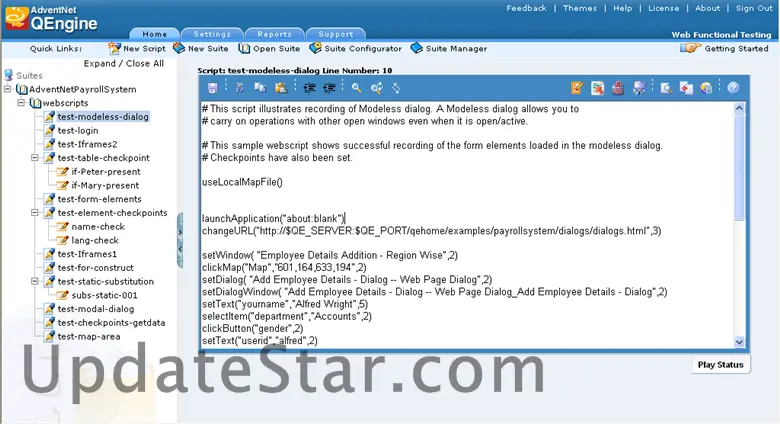The height and width of the screenshot is (424, 780).
Task: Click the Copy icon in editor toolbar
Action: (x=260, y=88)
